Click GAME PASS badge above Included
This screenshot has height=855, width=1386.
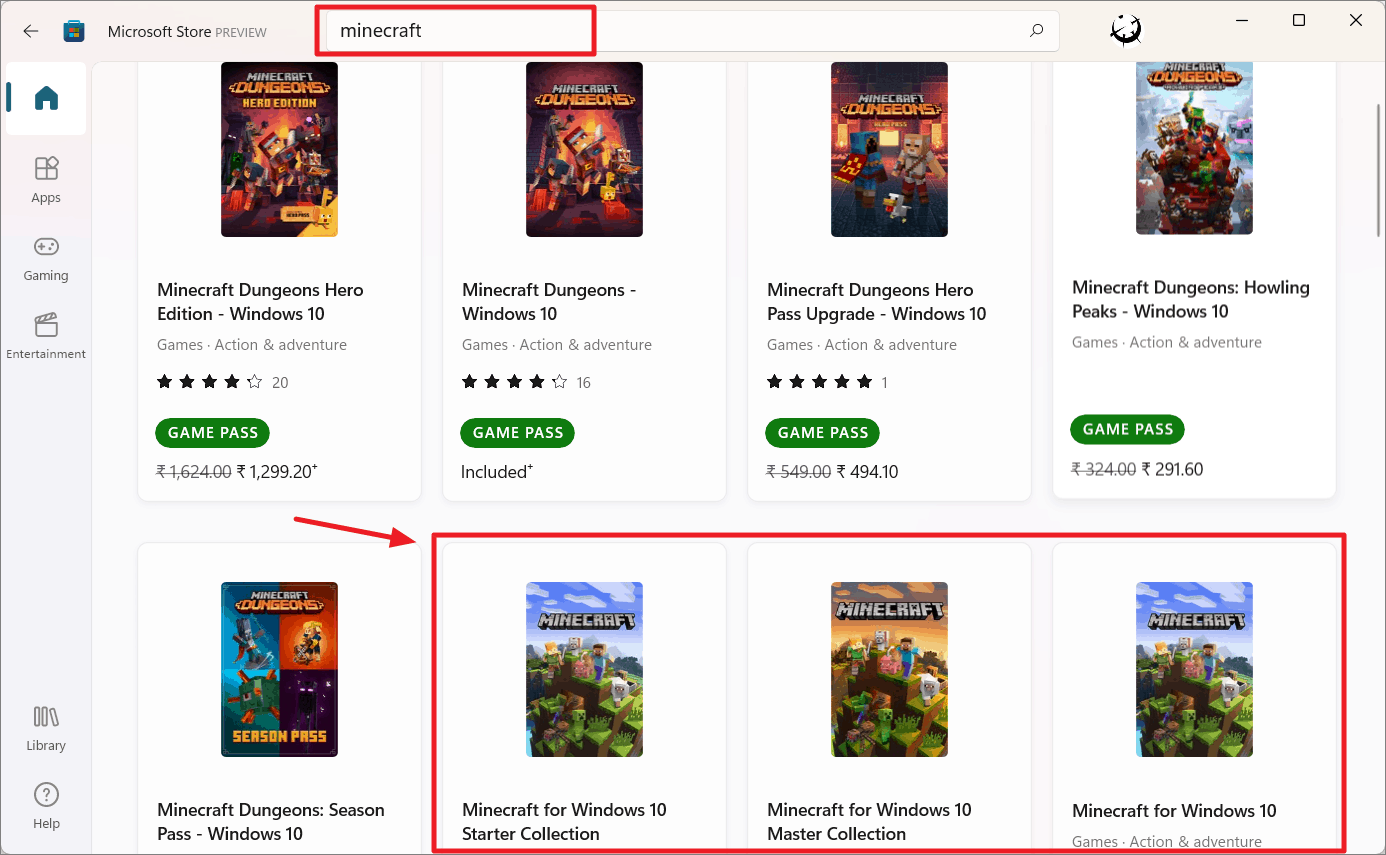[518, 433]
